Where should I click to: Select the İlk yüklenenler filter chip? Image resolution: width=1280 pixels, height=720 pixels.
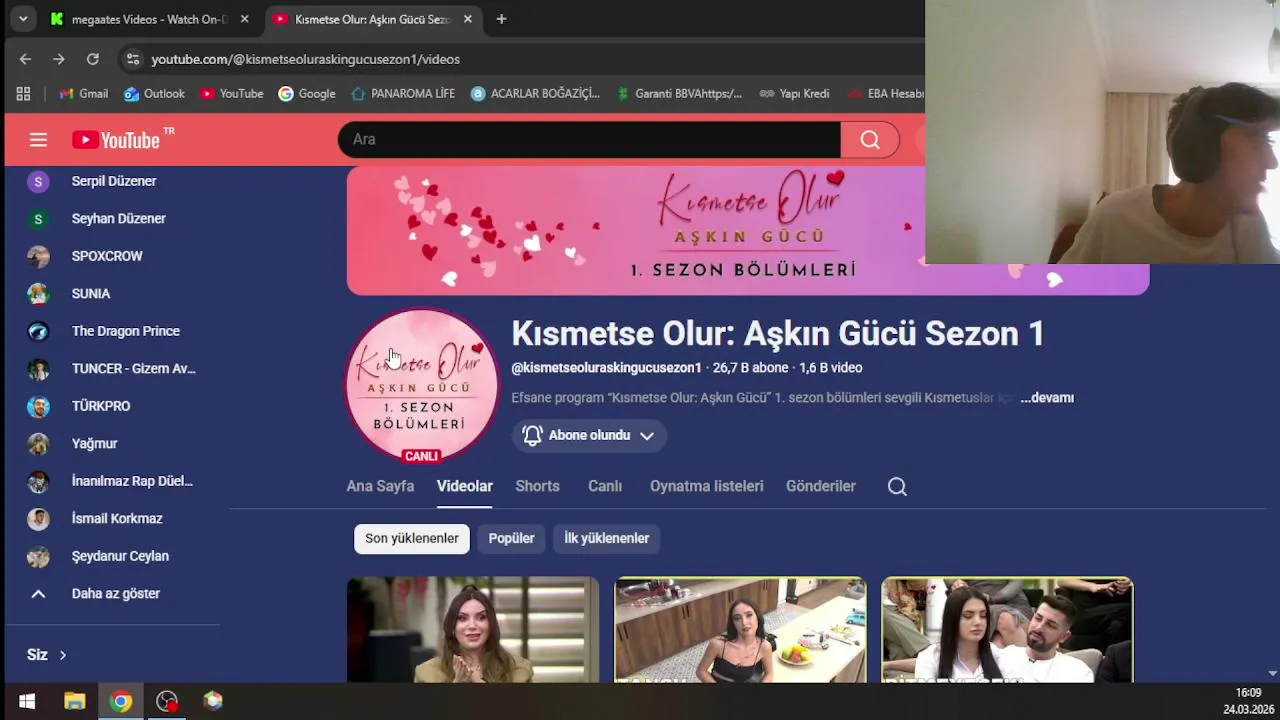coord(606,538)
